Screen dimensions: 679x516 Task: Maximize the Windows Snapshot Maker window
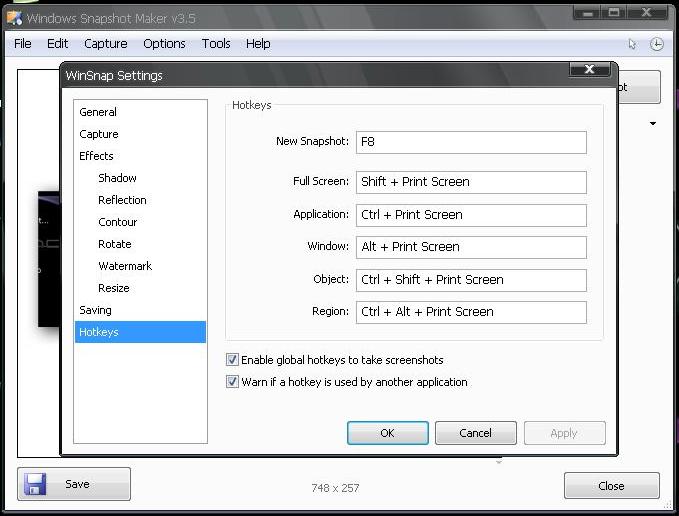(614, 13)
